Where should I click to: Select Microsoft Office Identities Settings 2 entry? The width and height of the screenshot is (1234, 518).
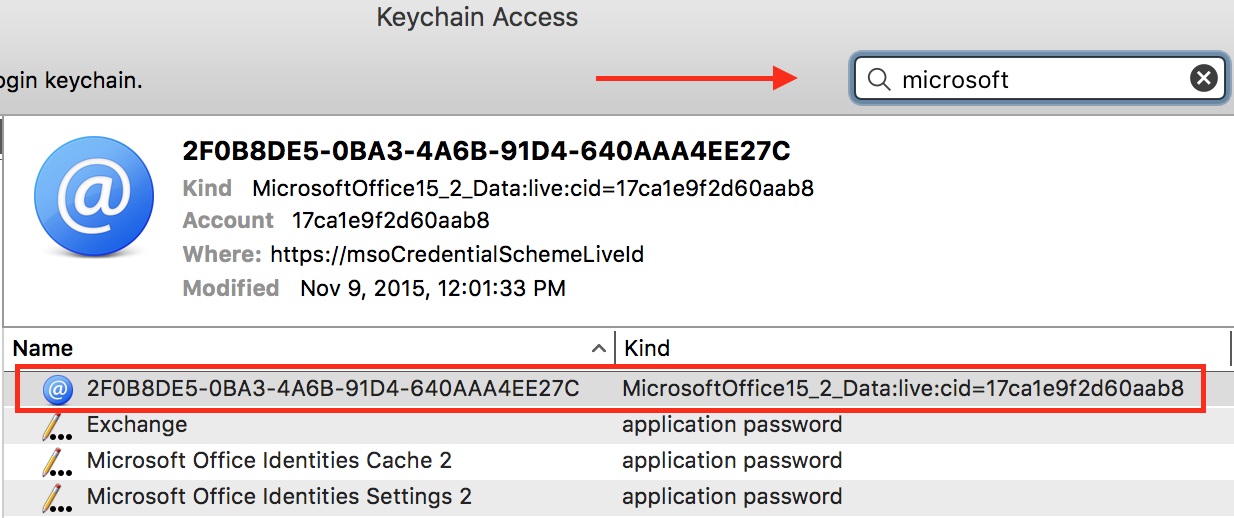pos(279,496)
